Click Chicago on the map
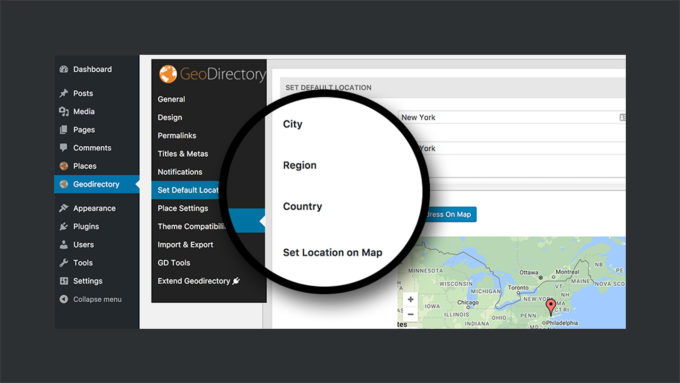The image size is (680, 383). pyautogui.click(x=468, y=302)
